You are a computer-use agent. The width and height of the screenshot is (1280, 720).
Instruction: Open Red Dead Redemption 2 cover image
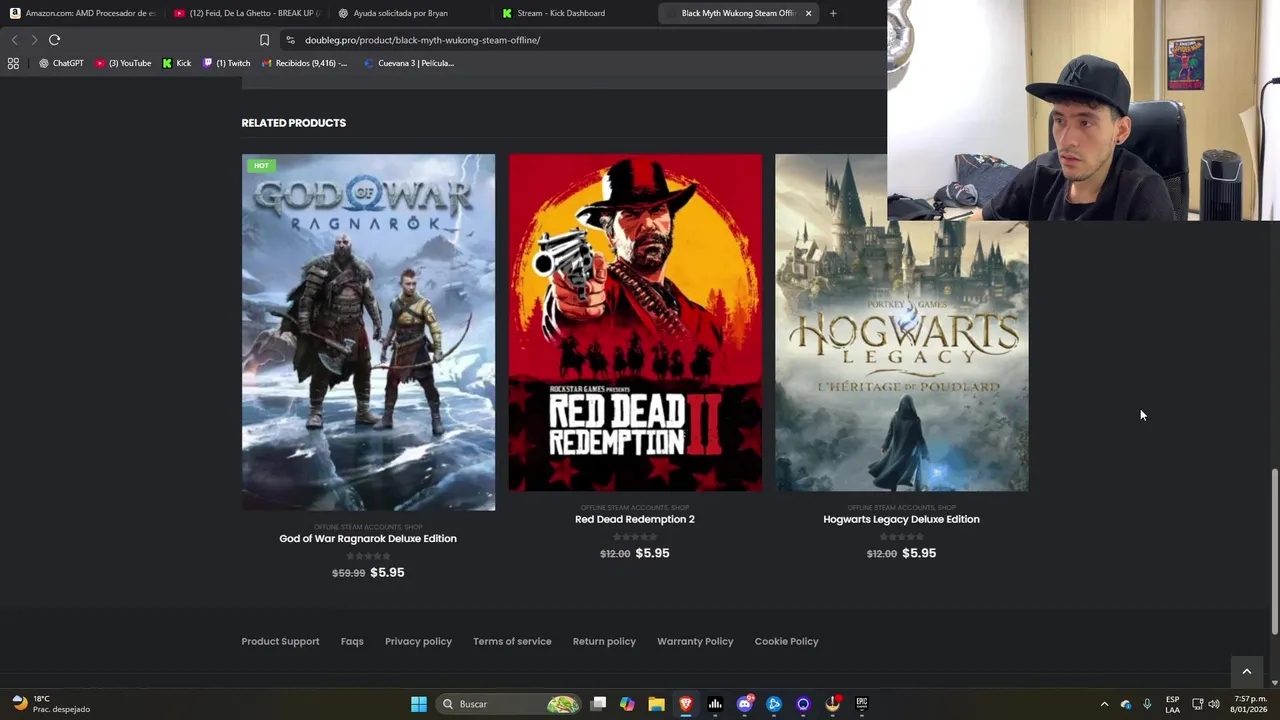pos(635,322)
